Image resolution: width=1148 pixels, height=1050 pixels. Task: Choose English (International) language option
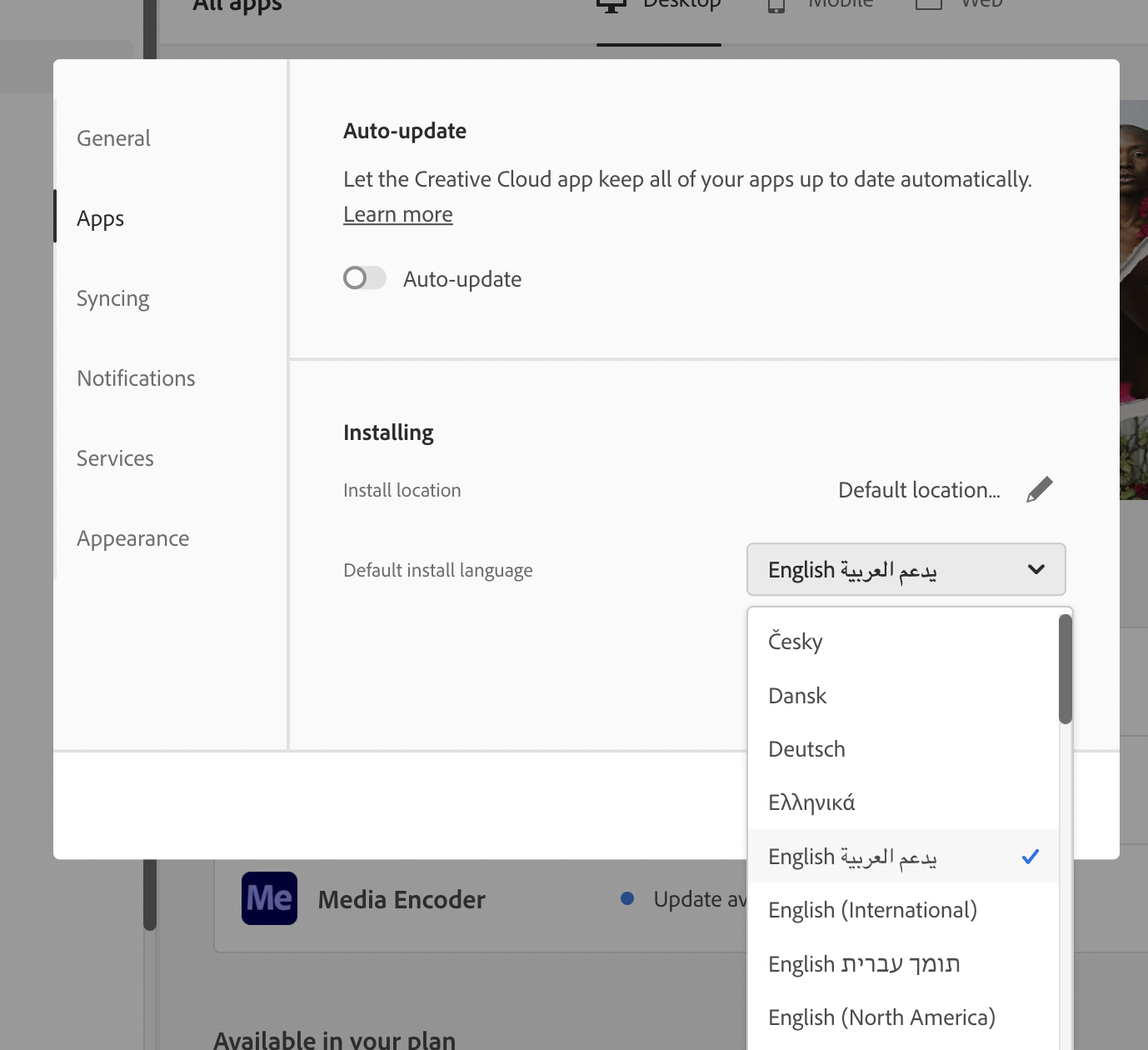[x=903, y=909]
